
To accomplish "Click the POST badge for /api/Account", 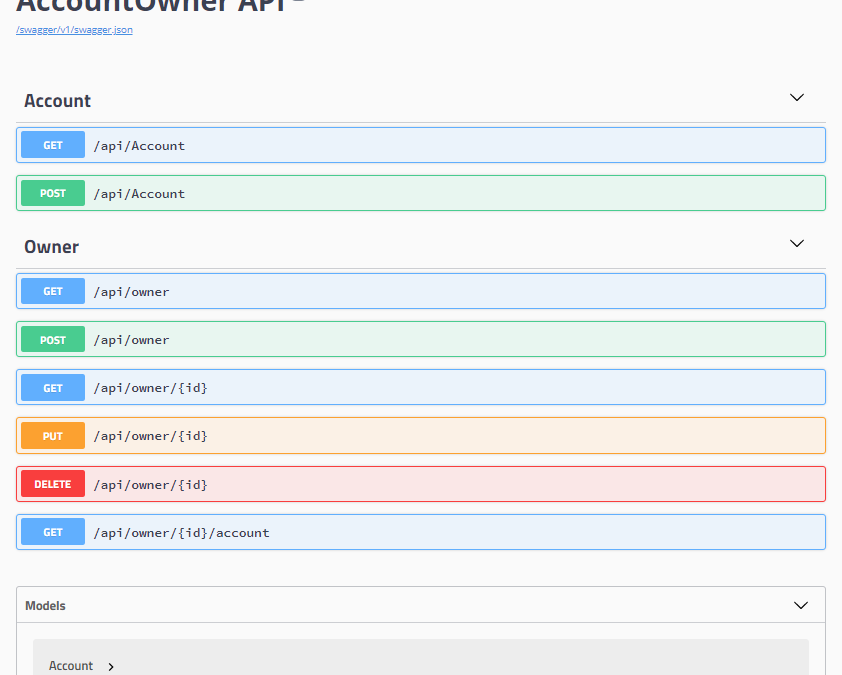I will [x=53, y=194].
